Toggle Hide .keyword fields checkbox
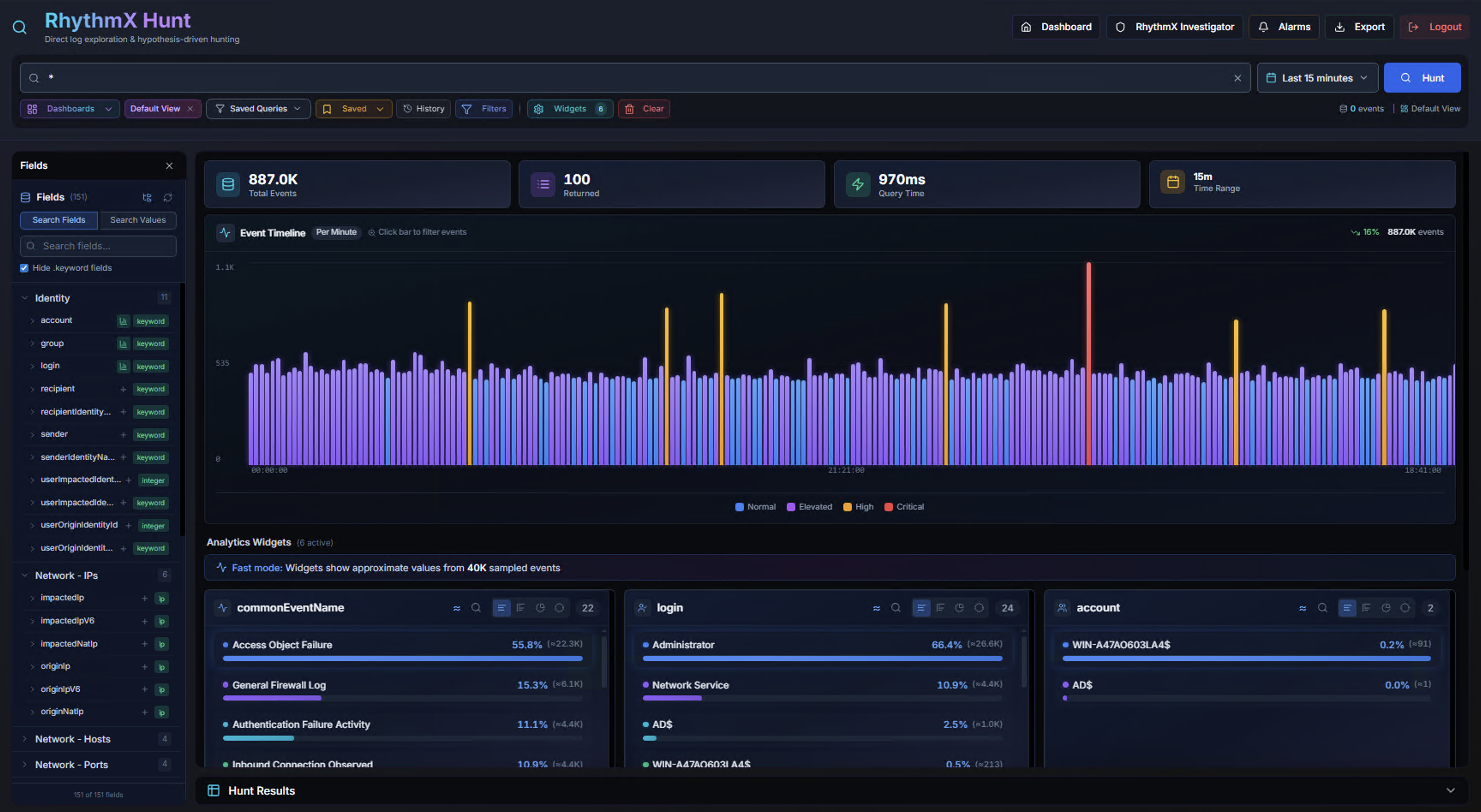This screenshot has height=812, width=1481. tap(24, 268)
